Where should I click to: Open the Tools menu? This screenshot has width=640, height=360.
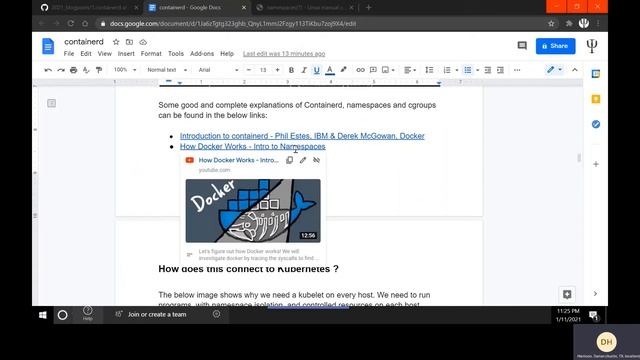[176, 53]
